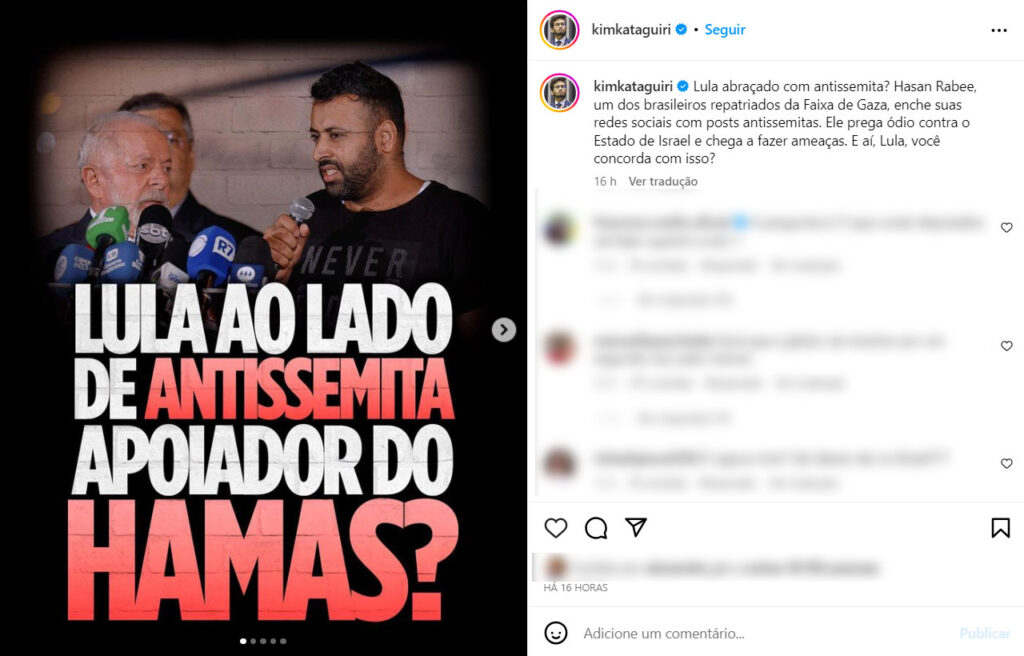The width and height of the screenshot is (1024, 656).
Task: Follow kimkataguiri via Seguir link
Action: tap(724, 29)
